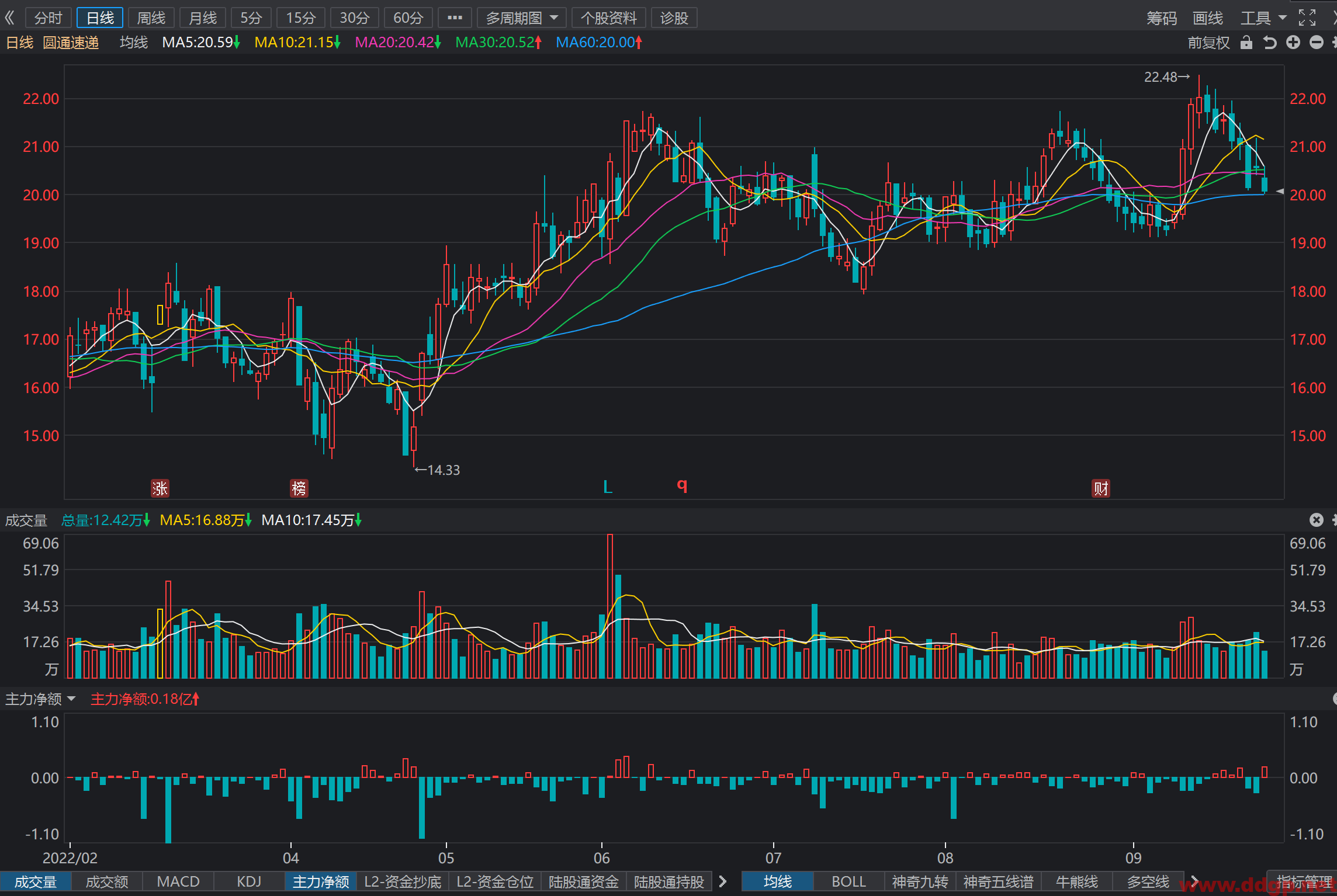Open 诊股 stock diagnosis
The height and width of the screenshot is (896, 1337).
click(x=674, y=18)
